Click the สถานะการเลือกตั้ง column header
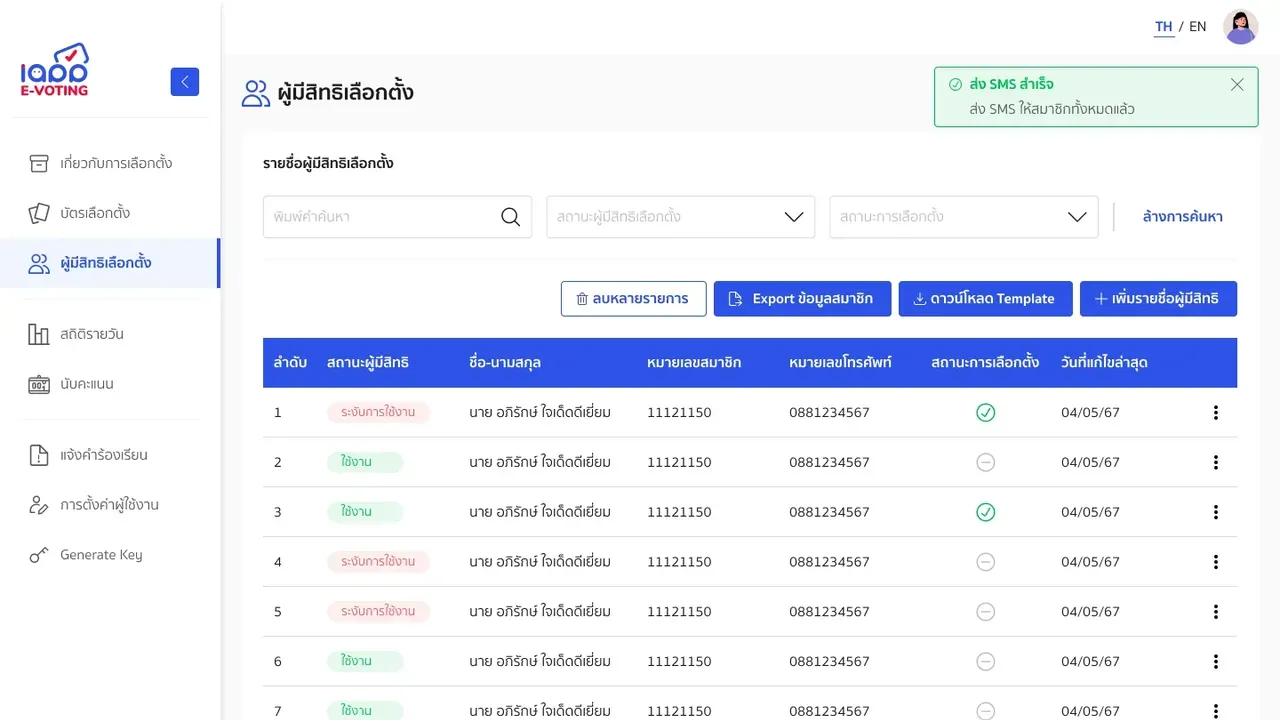 click(985, 363)
